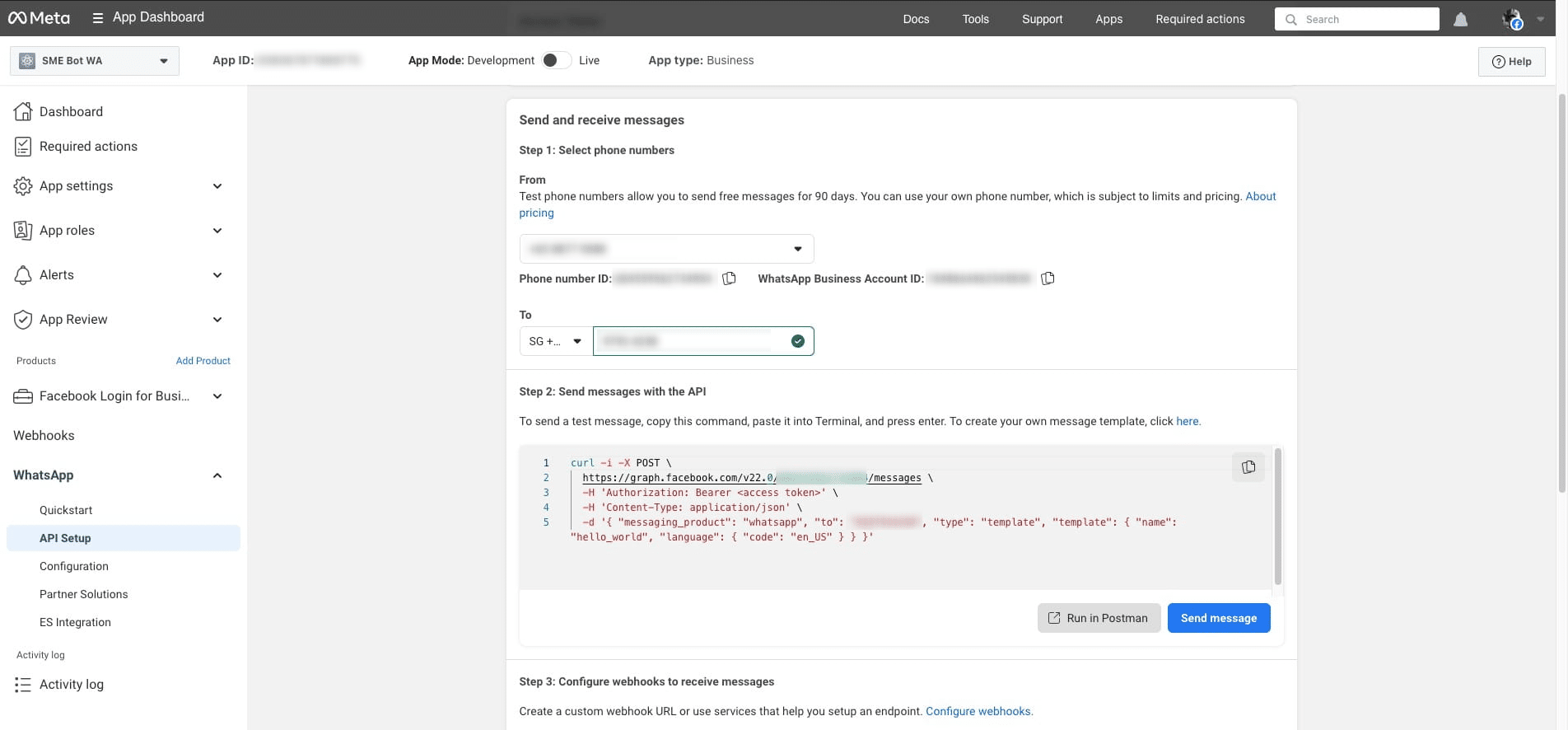Copy the curl command code
The image size is (1568, 730).
click(x=1248, y=467)
